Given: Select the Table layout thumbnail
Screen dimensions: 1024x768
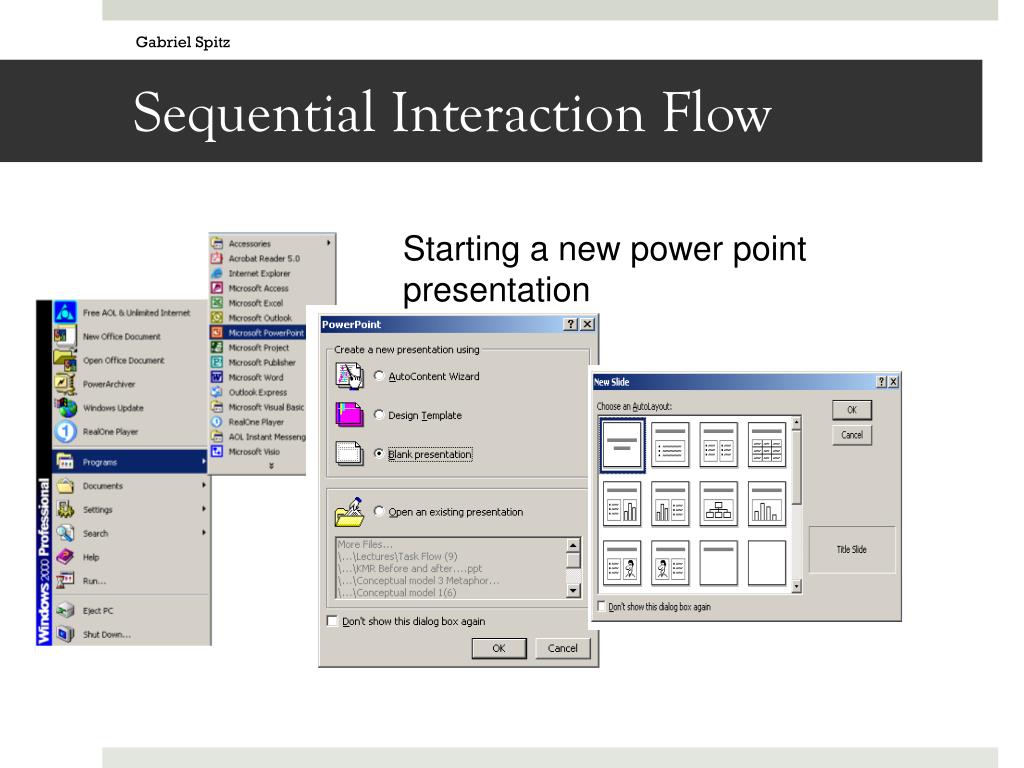Looking at the screenshot, I should [767, 445].
